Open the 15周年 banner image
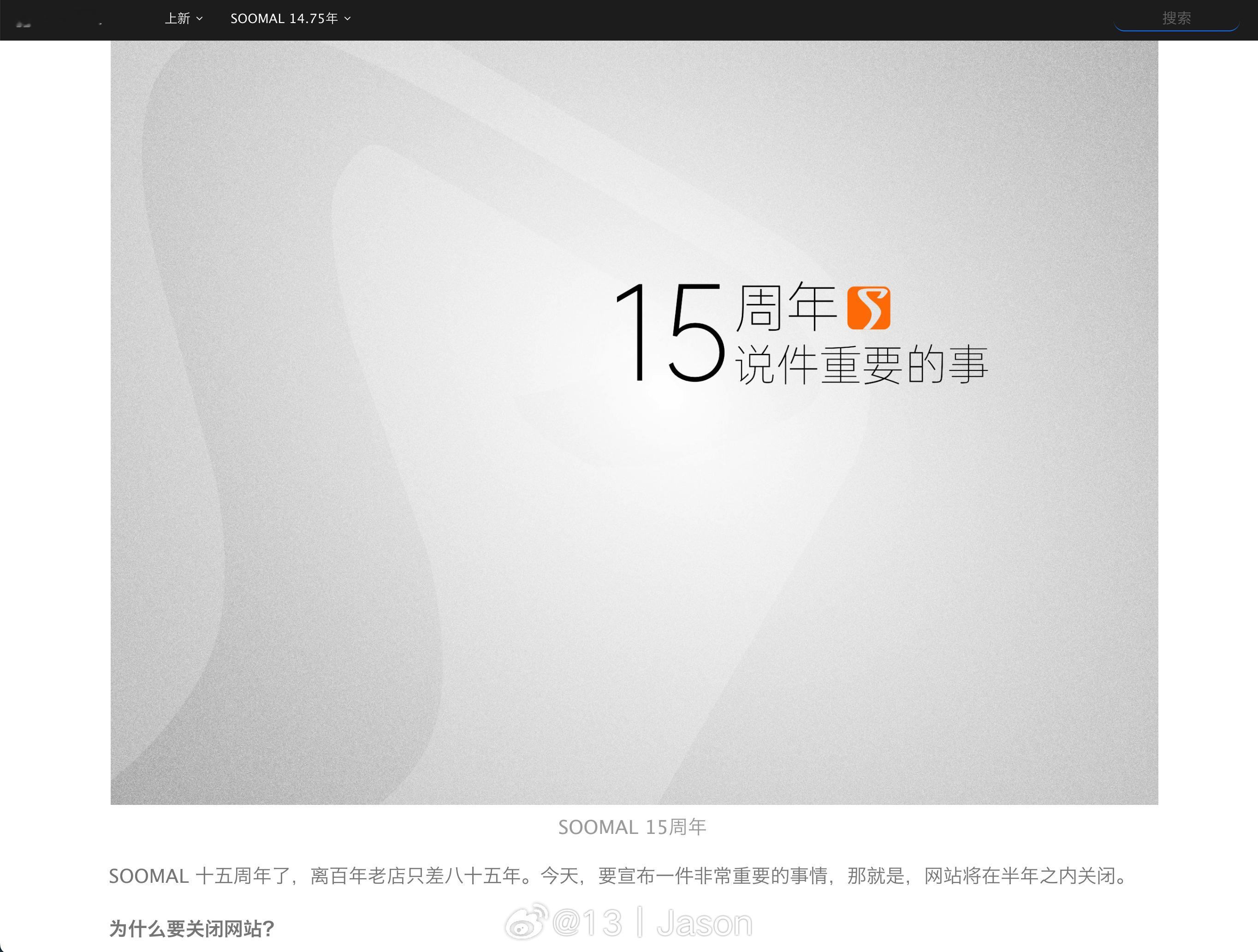 pos(634,422)
